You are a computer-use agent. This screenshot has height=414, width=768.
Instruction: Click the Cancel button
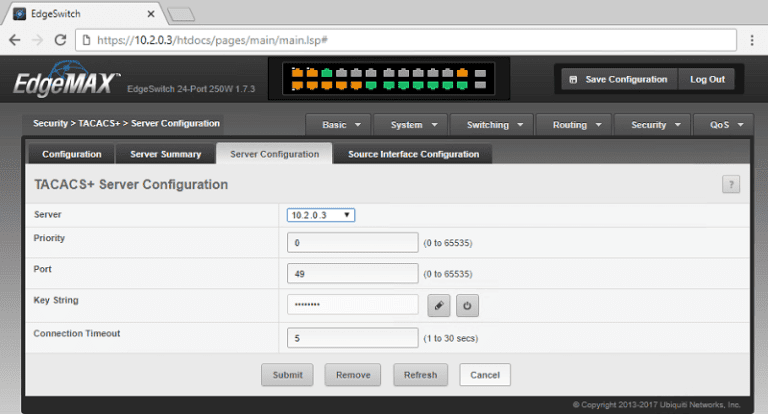click(x=485, y=375)
